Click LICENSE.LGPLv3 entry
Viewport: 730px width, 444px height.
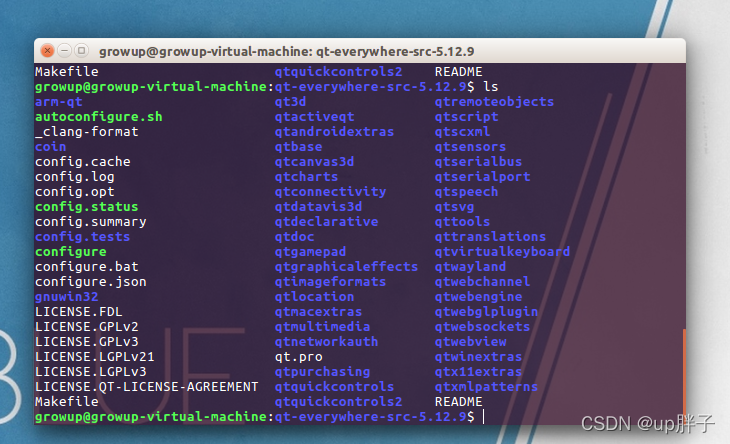click(x=91, y=371)
